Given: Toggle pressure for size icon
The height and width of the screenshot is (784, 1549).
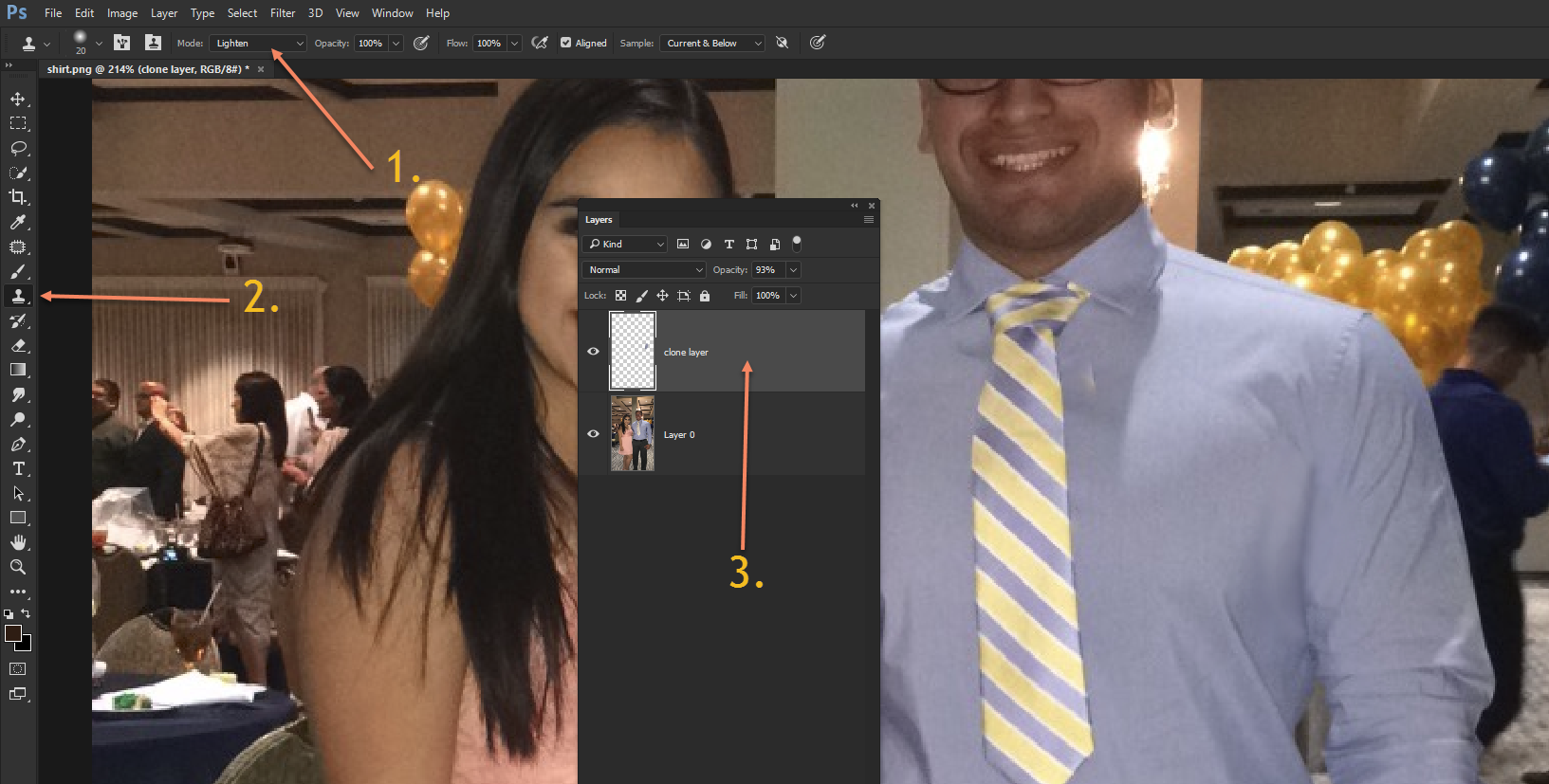Looking at the screenshot, I should coord(818,43).
